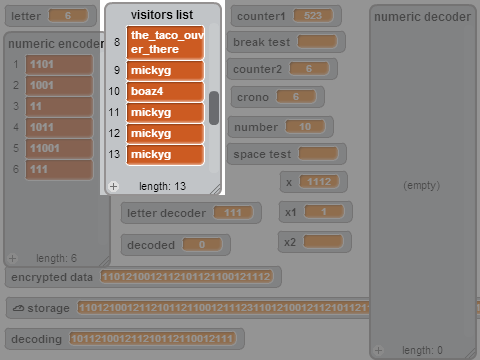Click the space test variable monitor
Screen dimensions: 480x360
click(287, 154)
